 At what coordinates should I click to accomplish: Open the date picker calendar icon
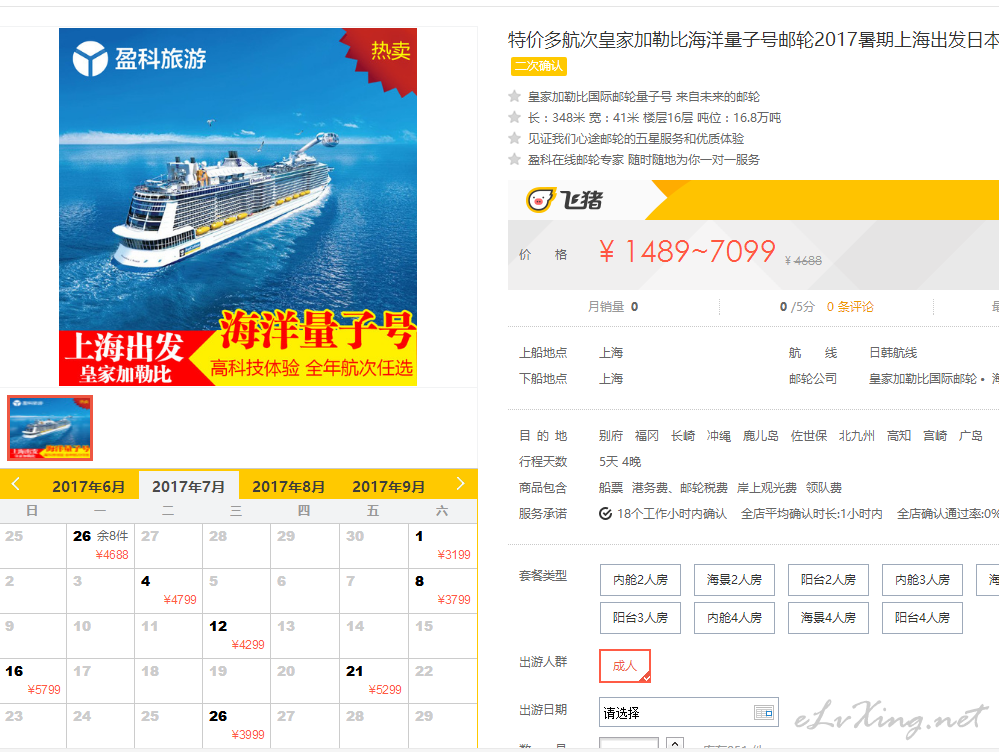763,712
